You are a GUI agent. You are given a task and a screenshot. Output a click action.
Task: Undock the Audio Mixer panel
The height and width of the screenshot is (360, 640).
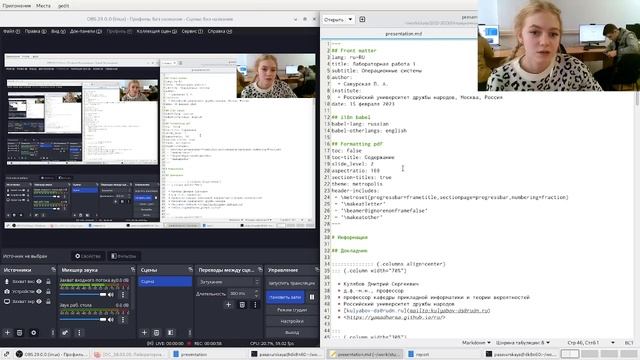133,269
